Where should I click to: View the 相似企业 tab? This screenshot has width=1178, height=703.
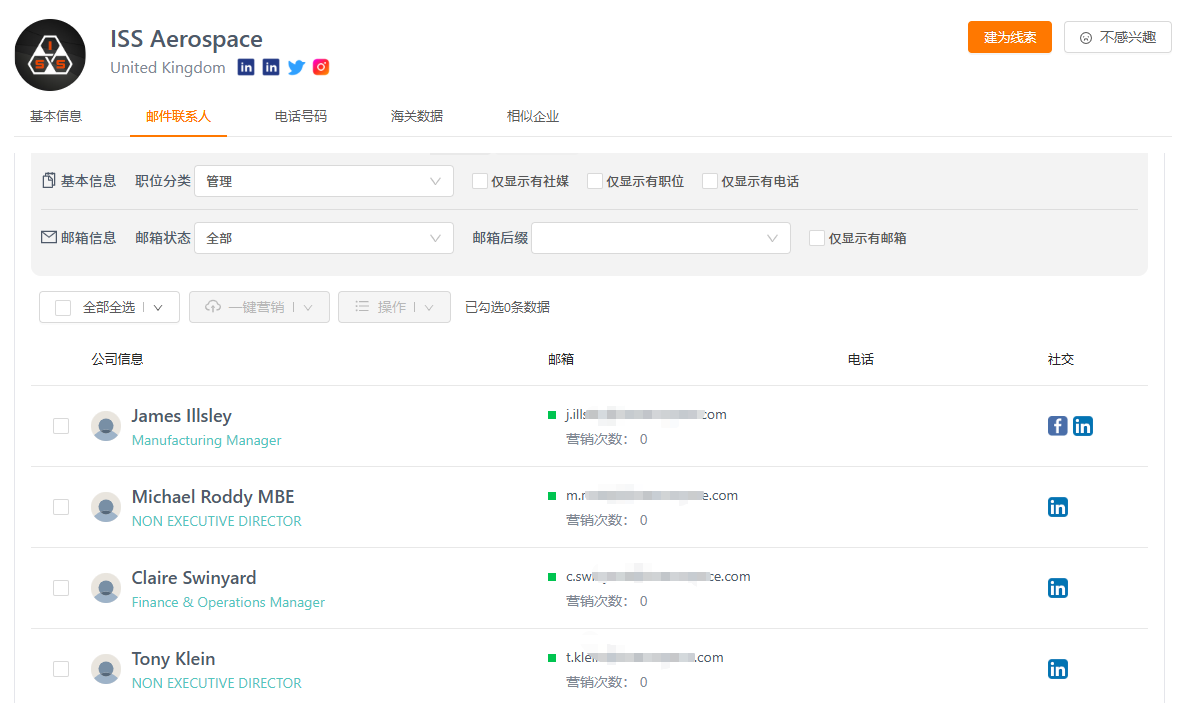click(x=532, y=116)
